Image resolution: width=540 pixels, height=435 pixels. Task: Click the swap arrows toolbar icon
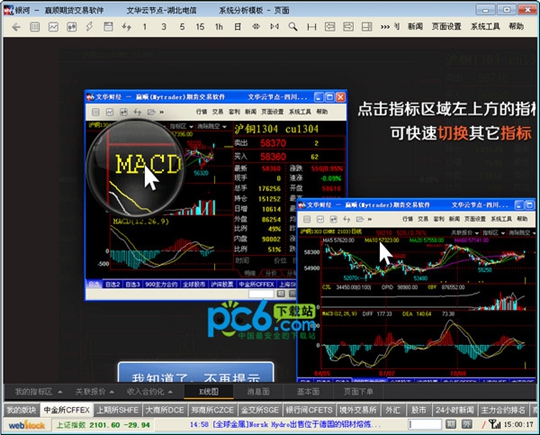coord(126,27)
